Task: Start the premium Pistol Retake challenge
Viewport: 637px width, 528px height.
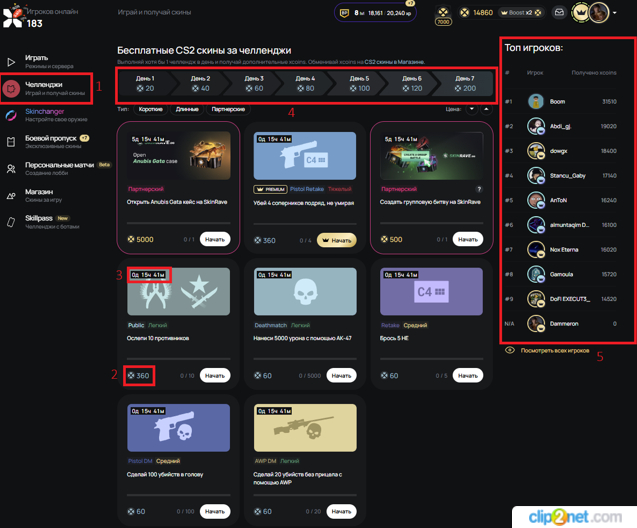Action: tap(337, 240)
